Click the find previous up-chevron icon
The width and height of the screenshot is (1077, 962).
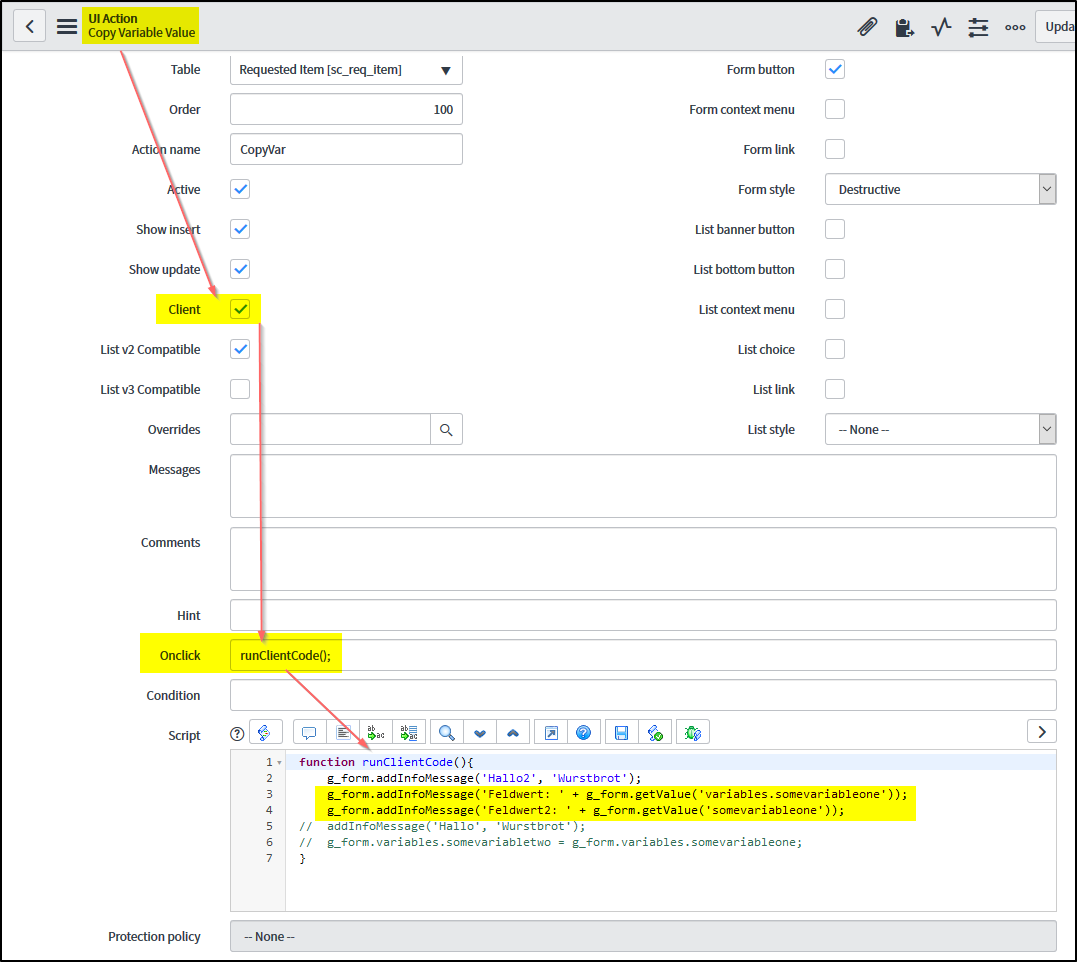(x=513, y=733)
